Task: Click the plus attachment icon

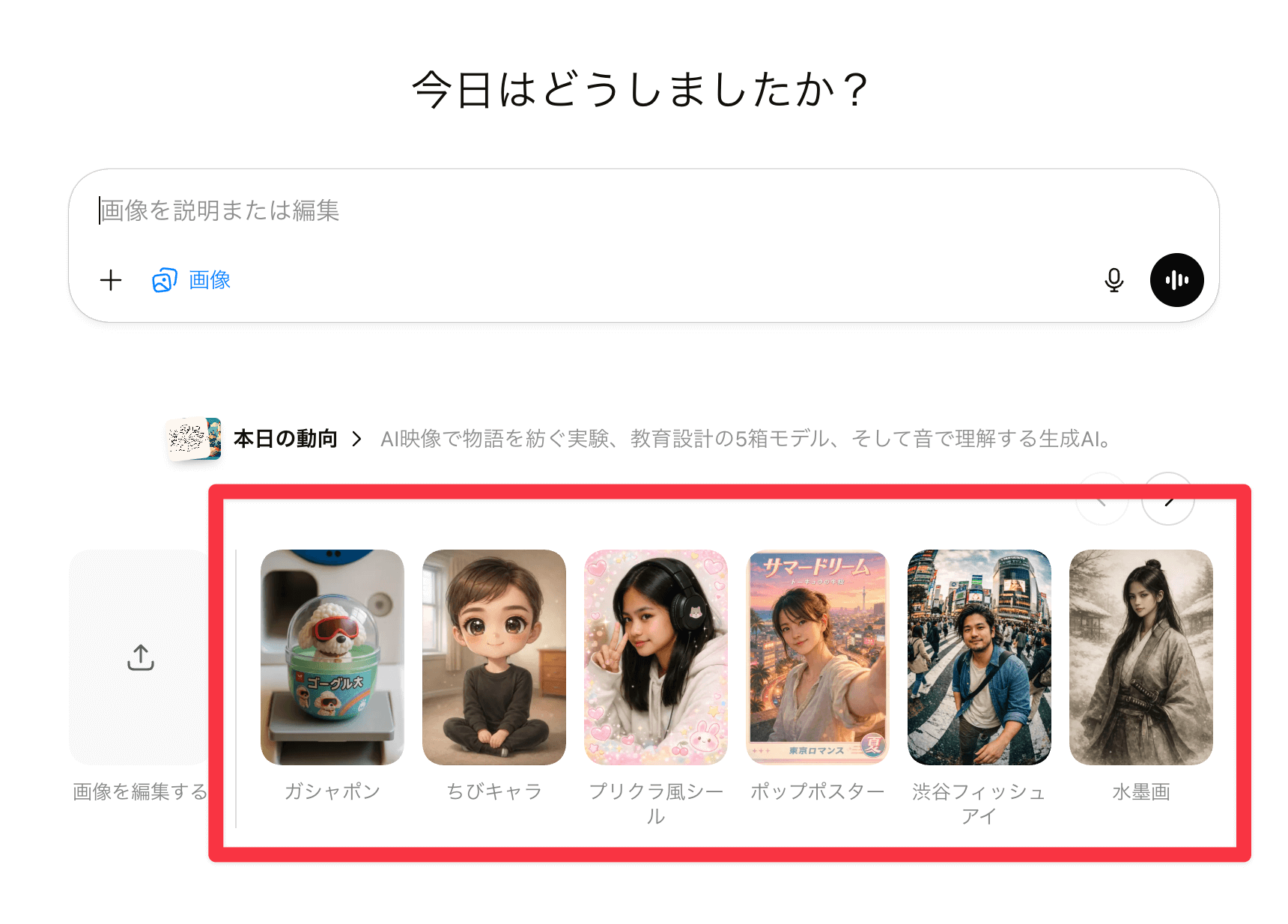Action: [x=111, y=280]
